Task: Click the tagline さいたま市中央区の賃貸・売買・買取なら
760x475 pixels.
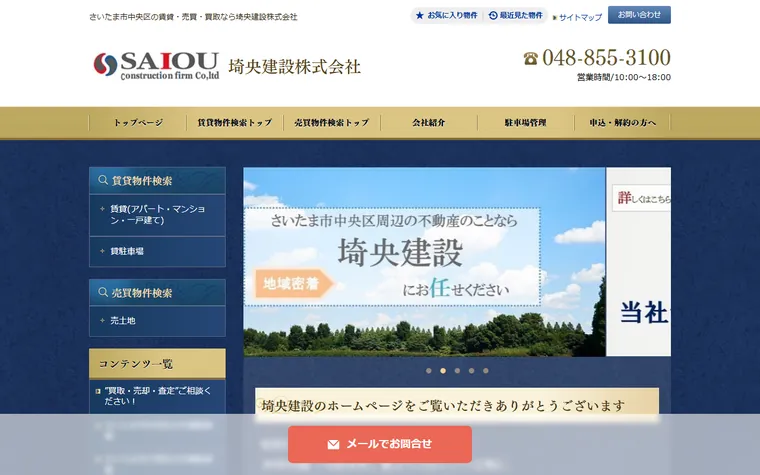Action: pyautogui.click(x=193, y=17)
